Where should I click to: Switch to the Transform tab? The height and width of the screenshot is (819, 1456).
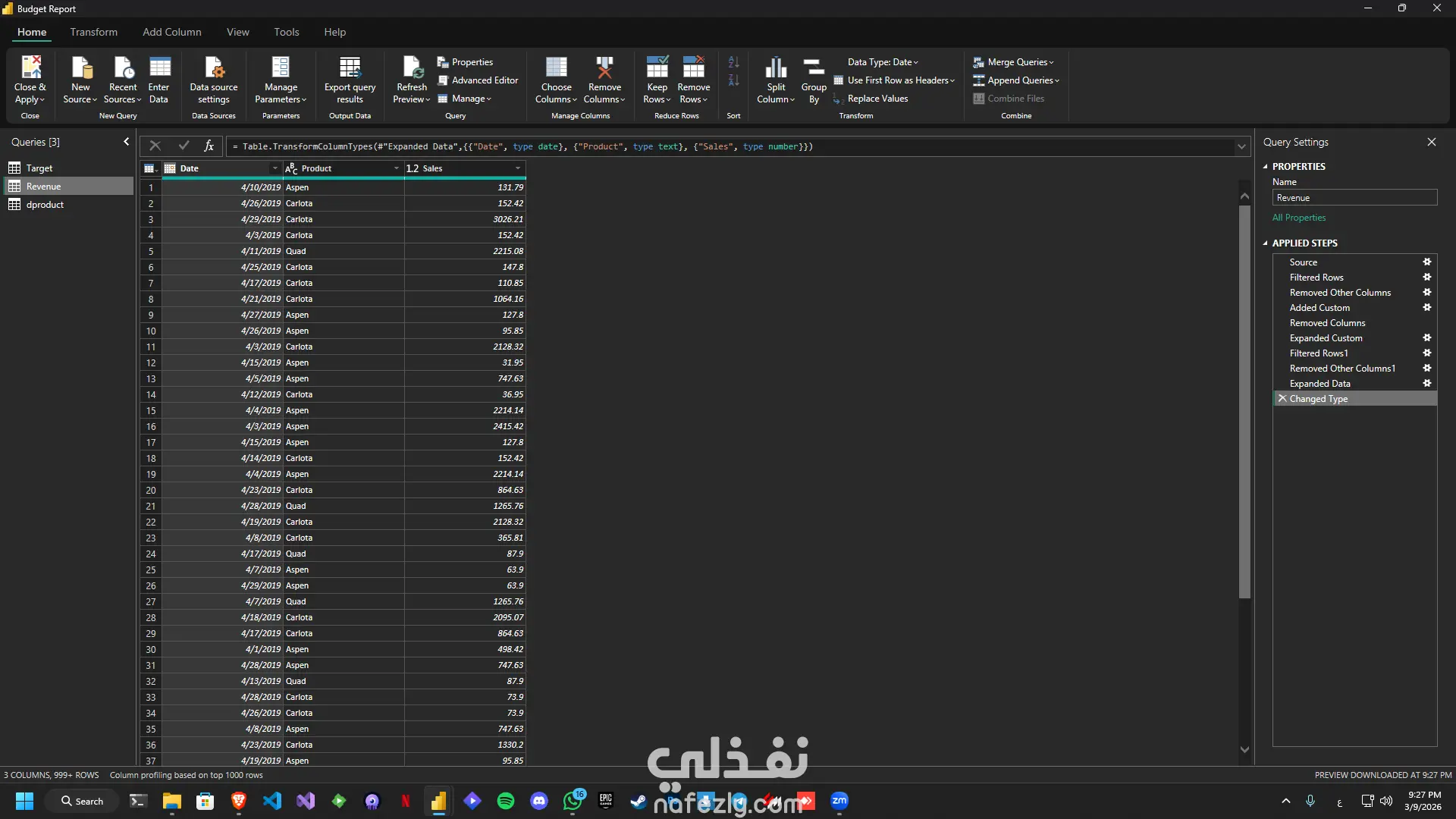[94, 32]
